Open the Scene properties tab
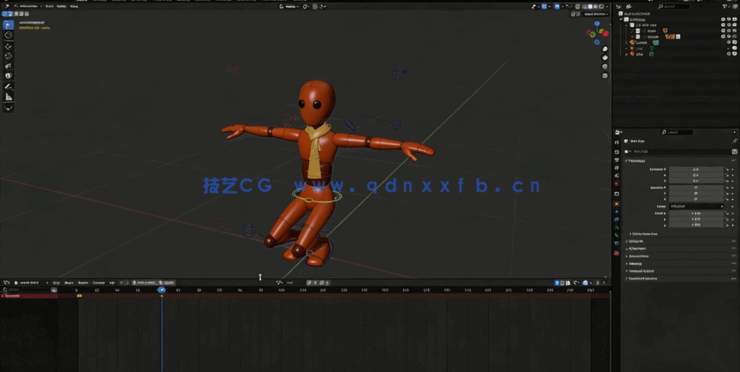Viewport: 740px width, 372px height. click(x=617, y=176)
